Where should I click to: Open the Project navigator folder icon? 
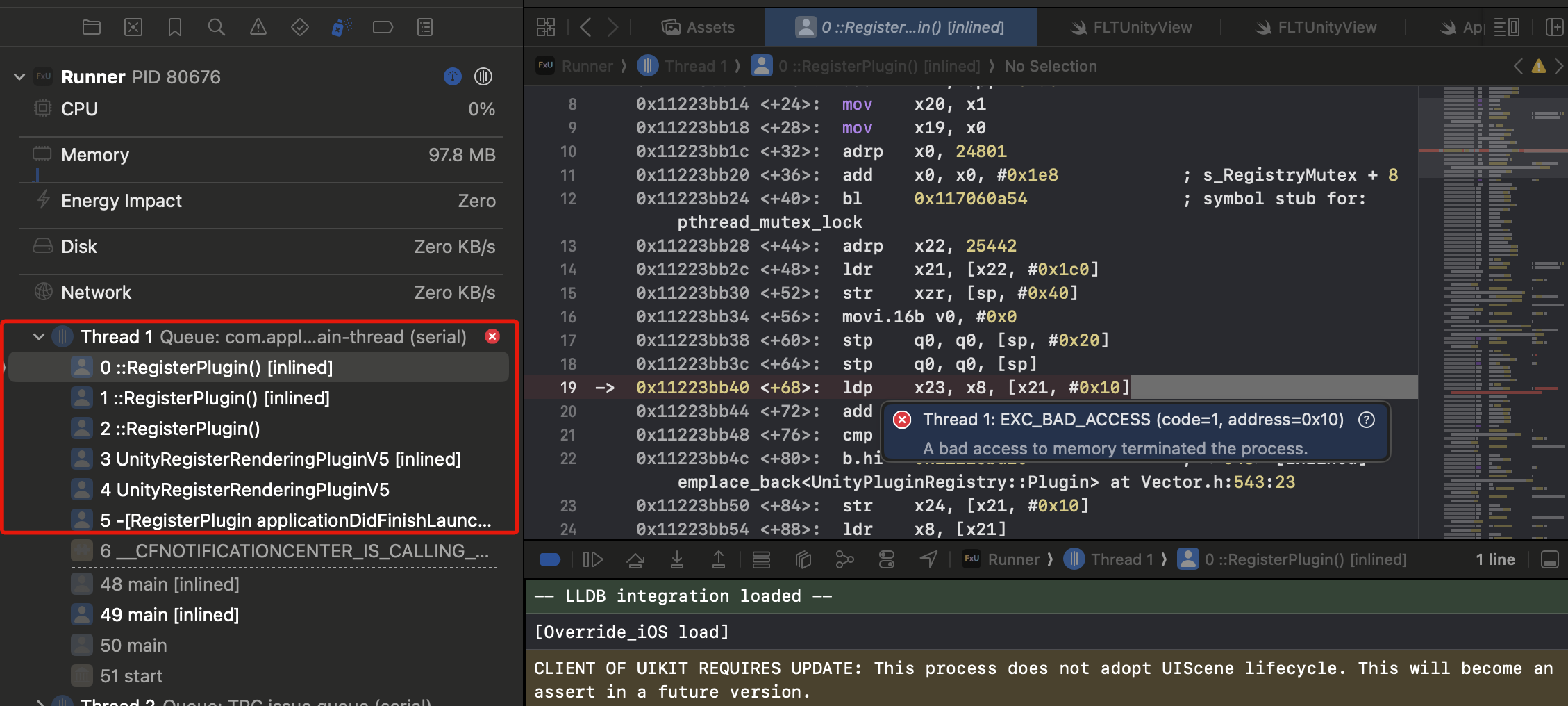(x=92, y=27)
